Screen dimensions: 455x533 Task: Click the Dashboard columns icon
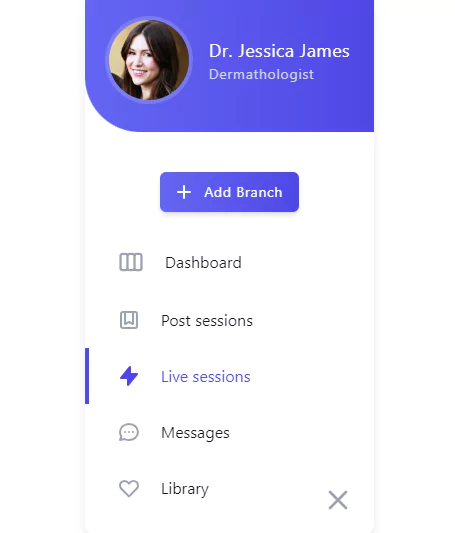[131, 262]
